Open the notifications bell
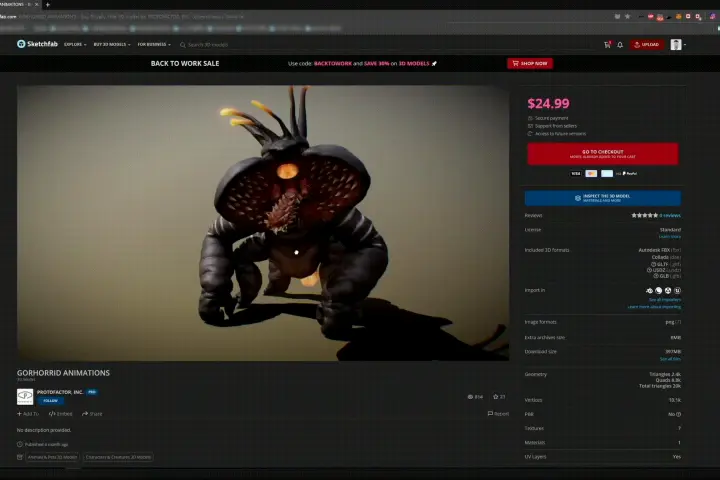 click(620, 45)
